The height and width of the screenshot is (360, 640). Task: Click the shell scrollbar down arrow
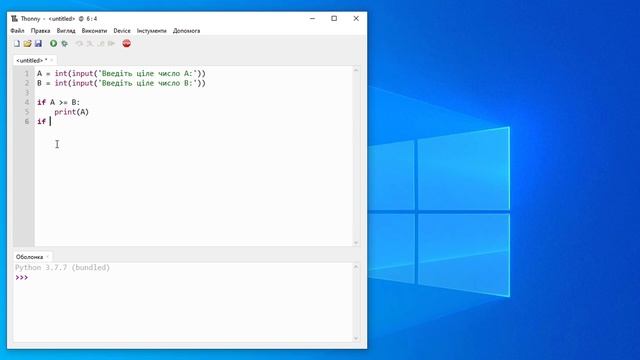click(x=356, y=338)
